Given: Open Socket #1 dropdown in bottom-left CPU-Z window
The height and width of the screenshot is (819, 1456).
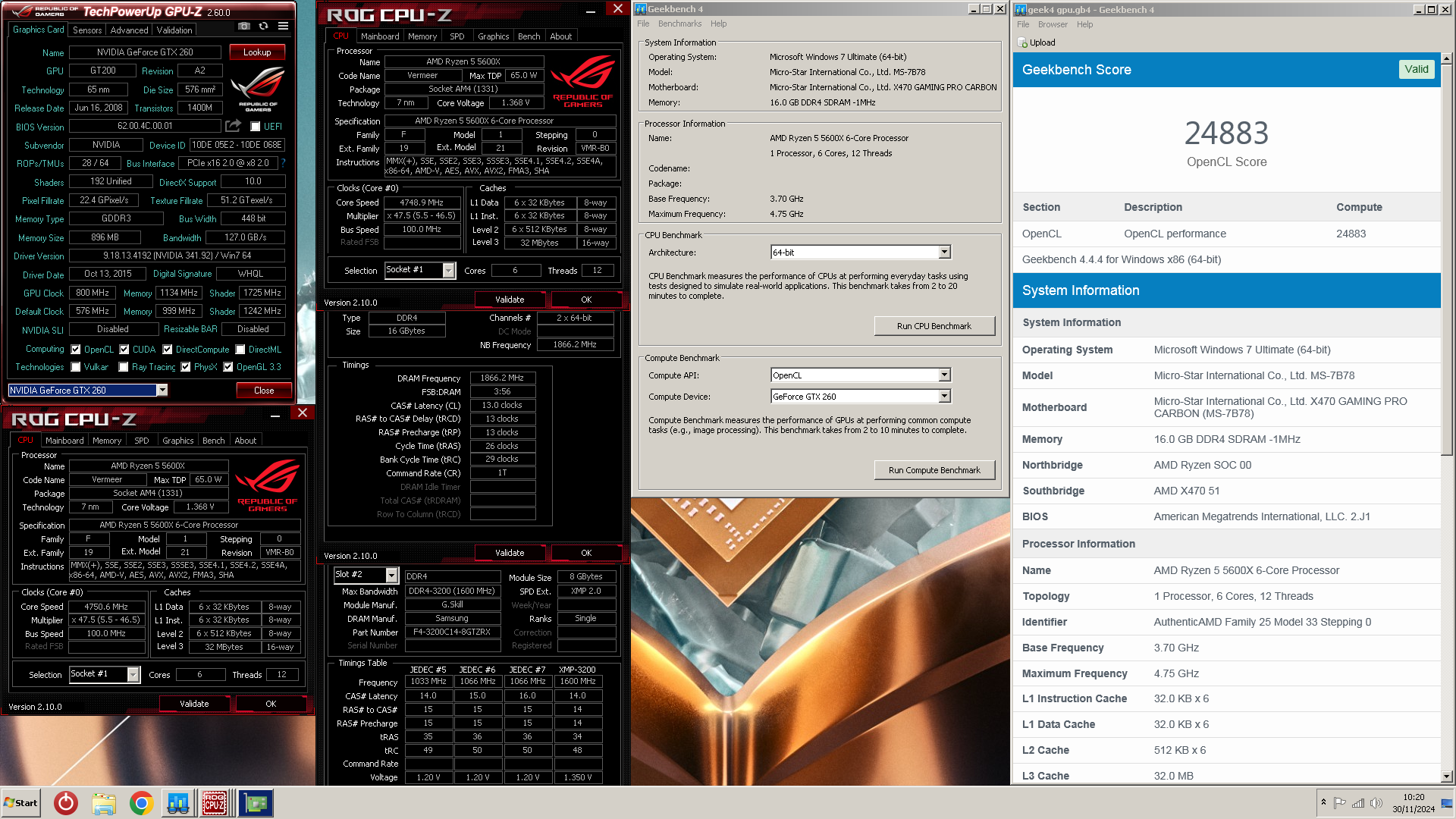Looking at the screenshot, I should [105, 674].
